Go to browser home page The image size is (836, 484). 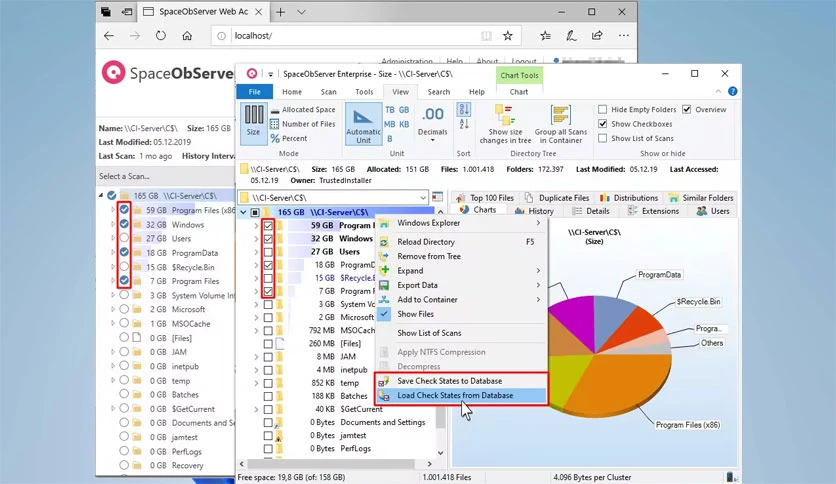pos(187,36)
